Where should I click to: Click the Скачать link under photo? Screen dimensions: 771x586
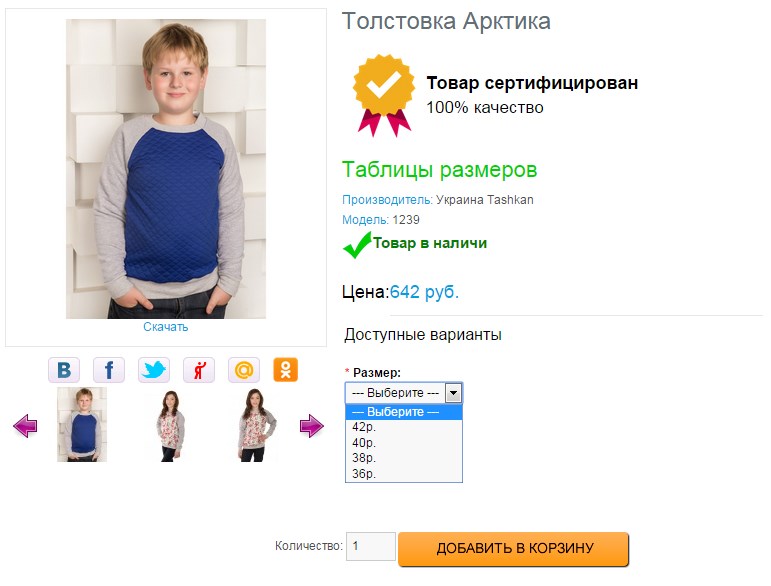(165, 327)
